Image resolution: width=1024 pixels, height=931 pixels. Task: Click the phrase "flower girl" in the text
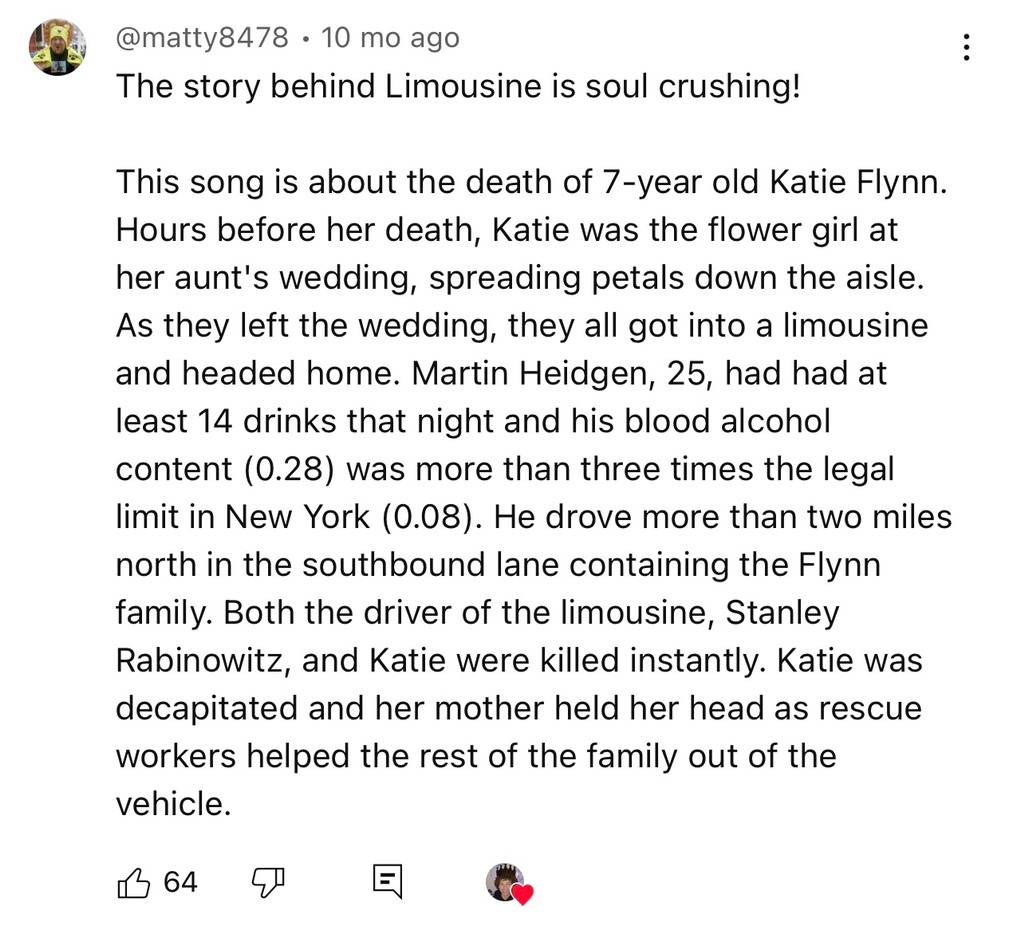[x=761, y=230]
